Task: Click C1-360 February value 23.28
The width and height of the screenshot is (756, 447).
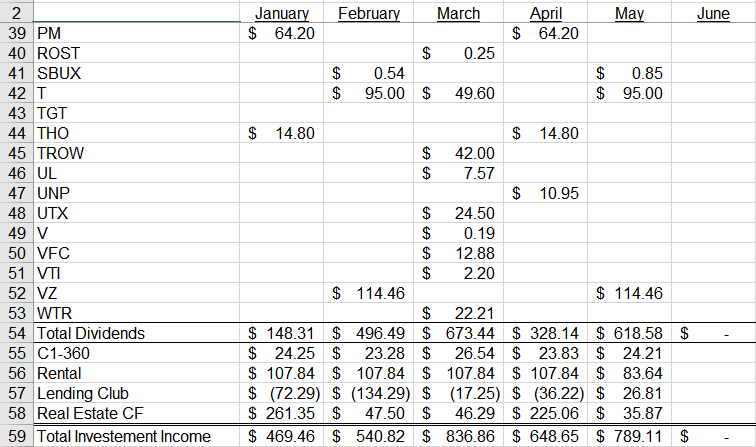Action: coord(368,353)
